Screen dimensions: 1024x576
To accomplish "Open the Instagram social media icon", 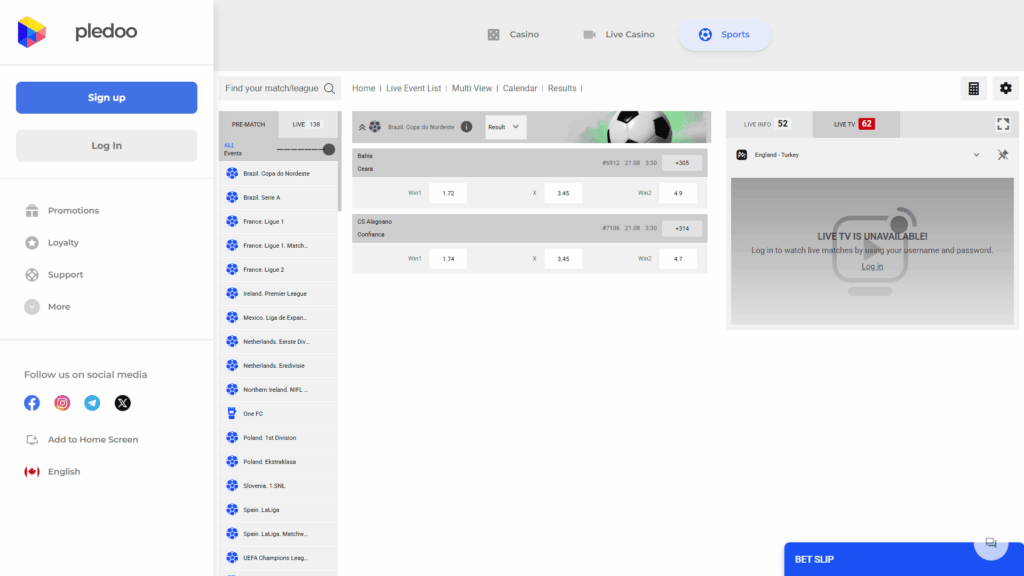I will (x=62, y=403).
